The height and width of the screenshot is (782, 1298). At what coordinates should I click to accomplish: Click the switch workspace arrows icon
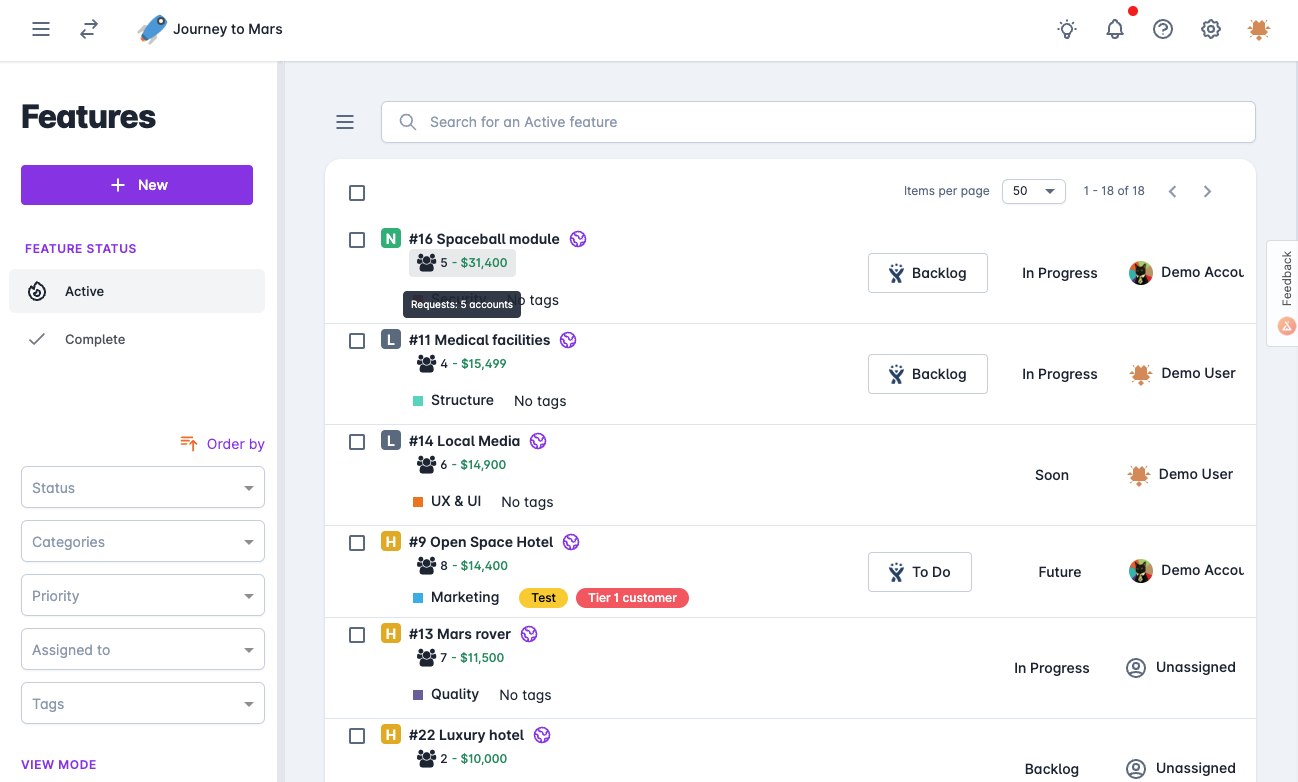point(89,29)
